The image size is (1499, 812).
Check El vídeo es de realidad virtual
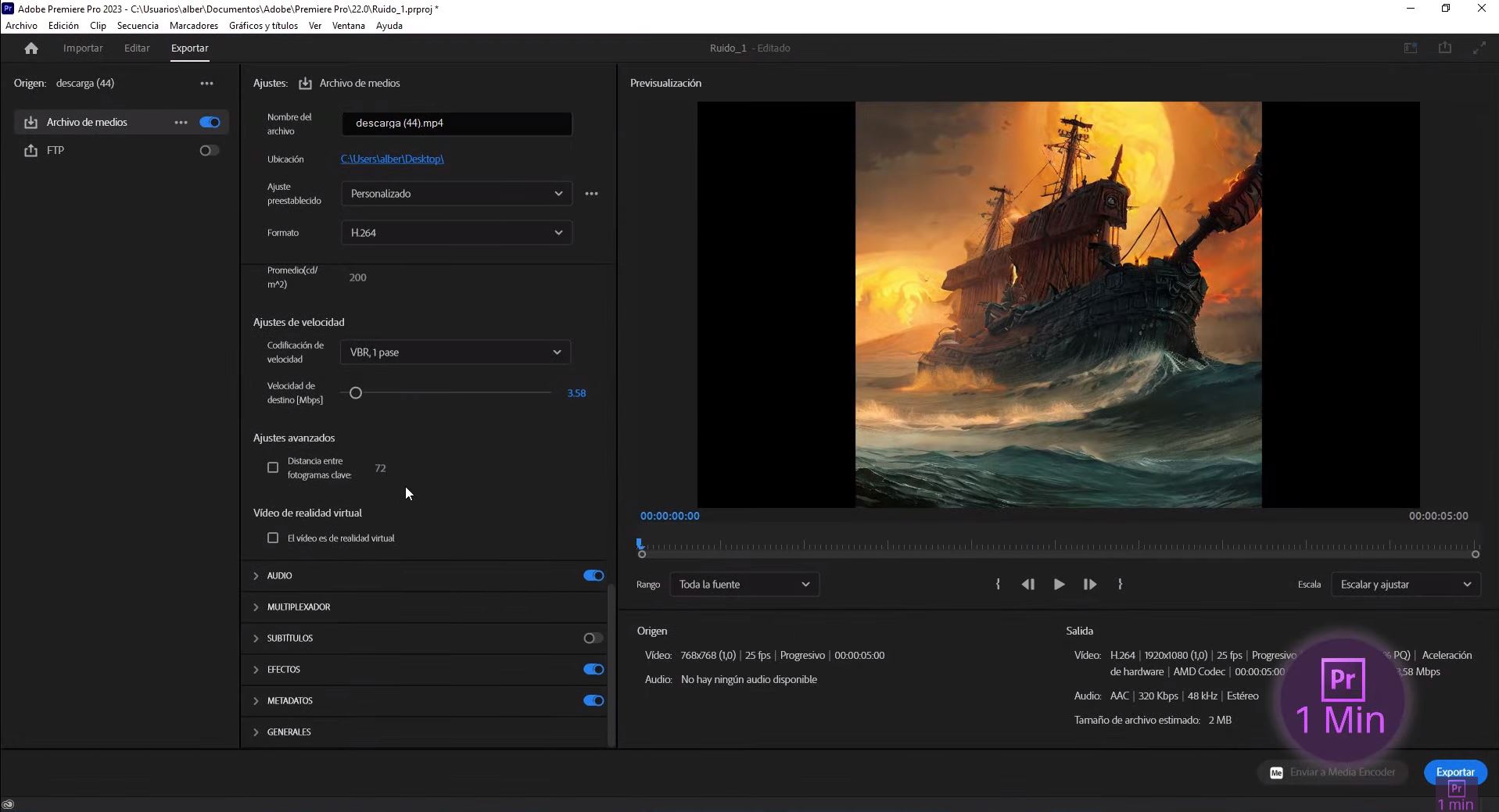(273, 538)
